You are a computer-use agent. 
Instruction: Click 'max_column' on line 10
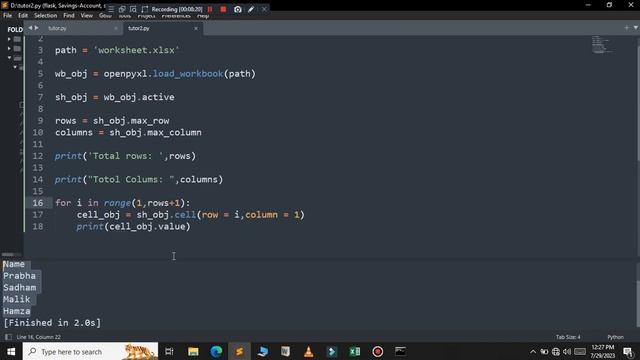[x=174, y=133]
